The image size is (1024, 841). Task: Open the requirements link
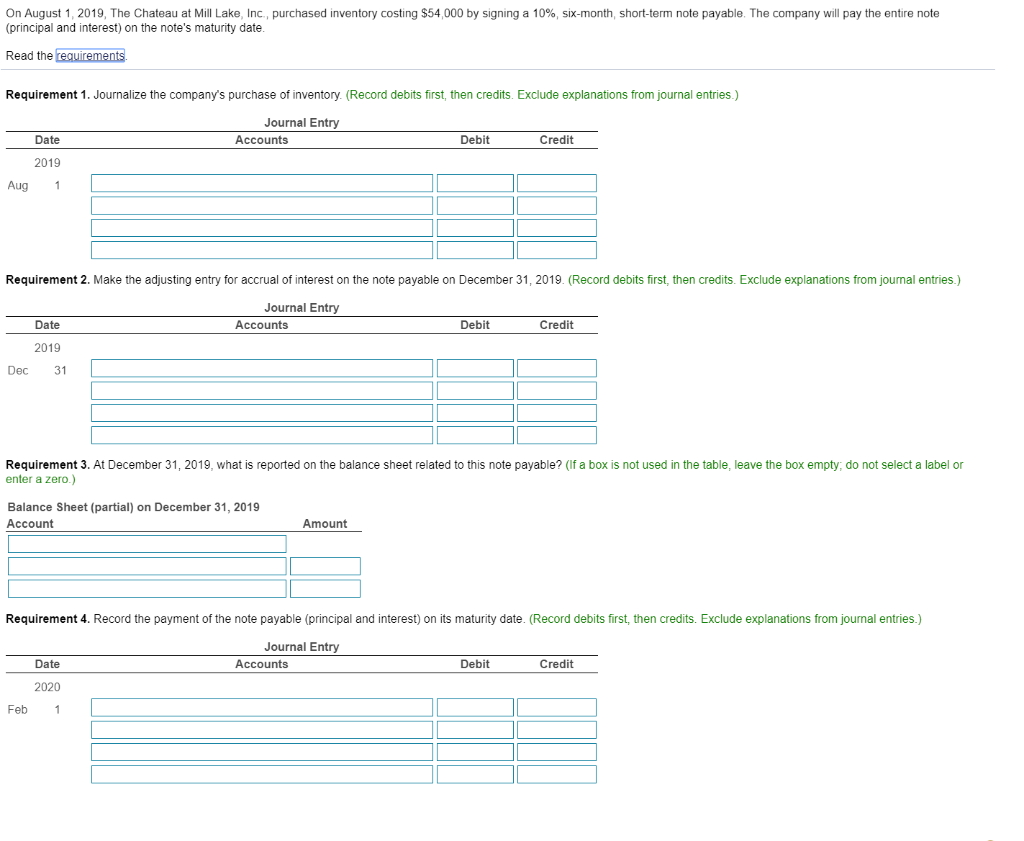[x=90, y=56]
